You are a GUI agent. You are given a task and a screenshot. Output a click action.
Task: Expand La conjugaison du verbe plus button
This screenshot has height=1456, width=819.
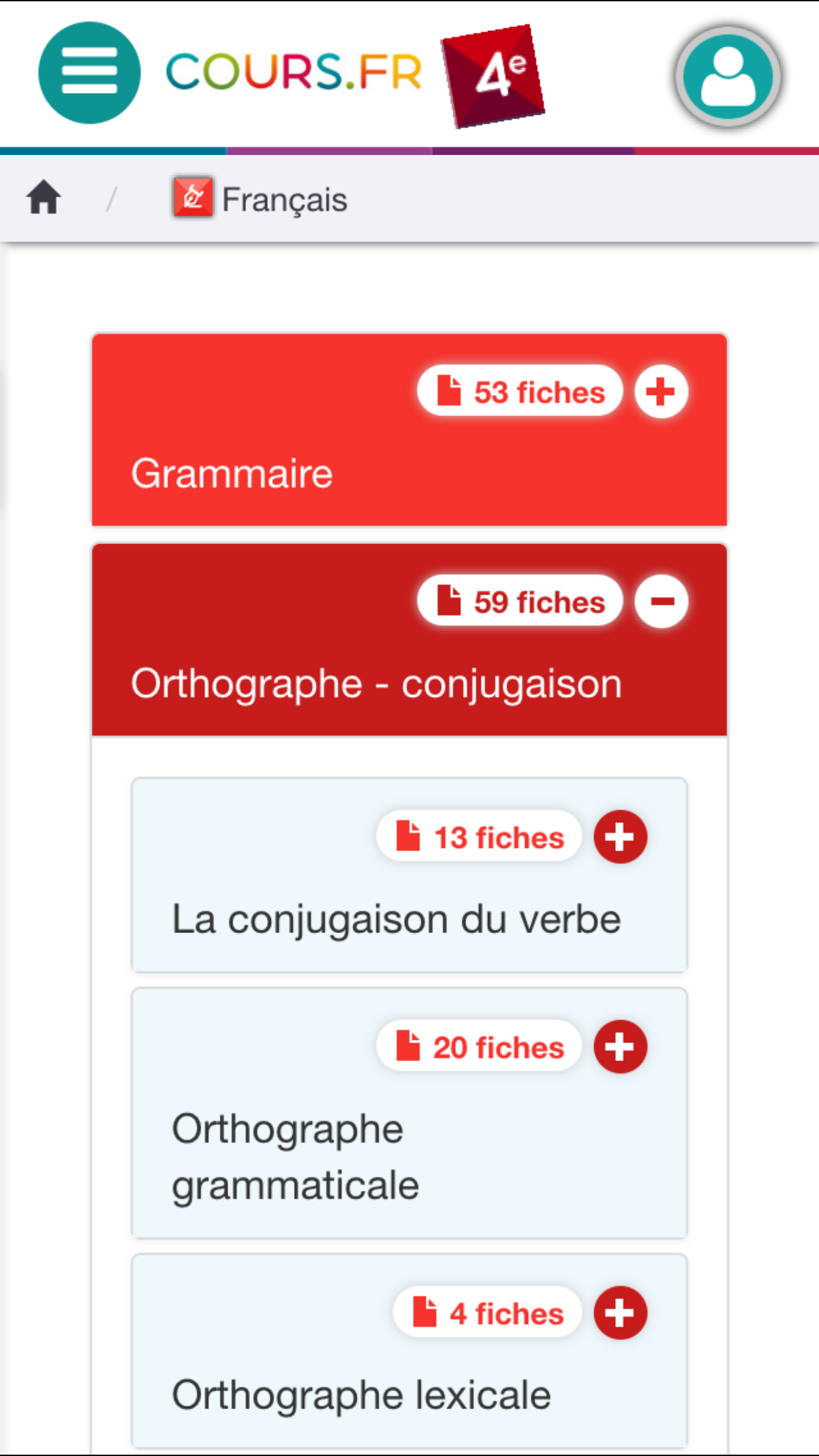pos(620,837)
